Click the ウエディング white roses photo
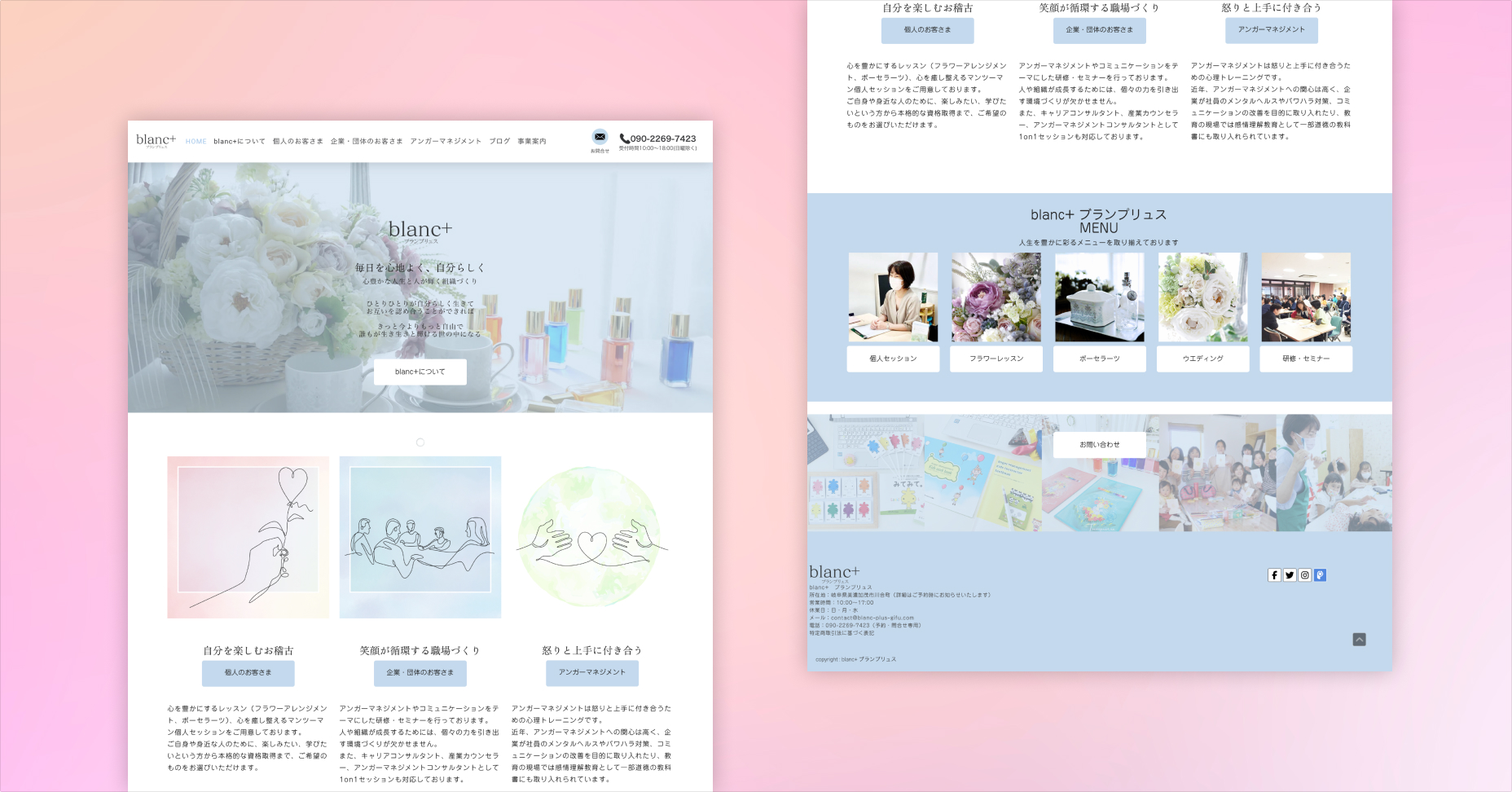 coord(1202,297)
